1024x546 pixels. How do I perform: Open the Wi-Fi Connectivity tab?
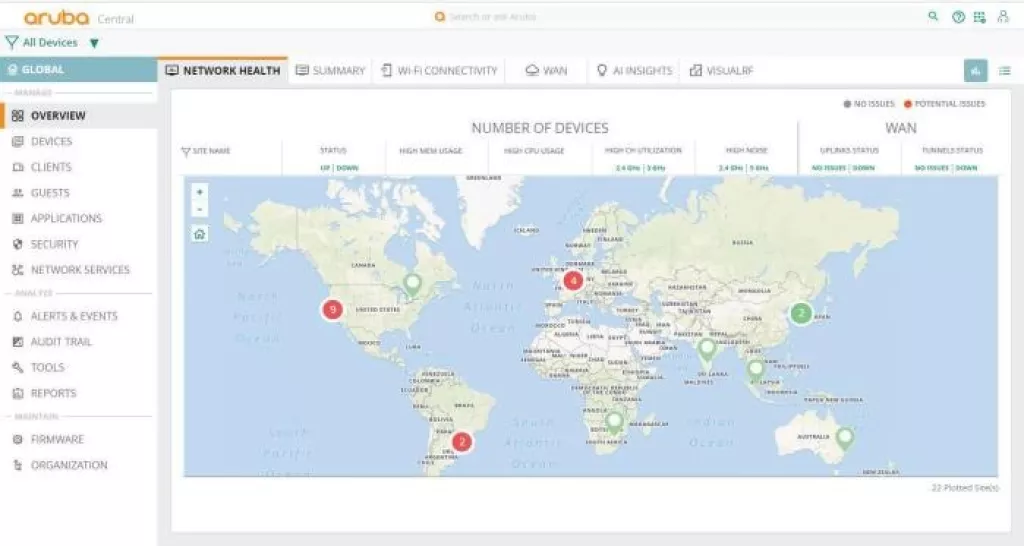point(438,71)
